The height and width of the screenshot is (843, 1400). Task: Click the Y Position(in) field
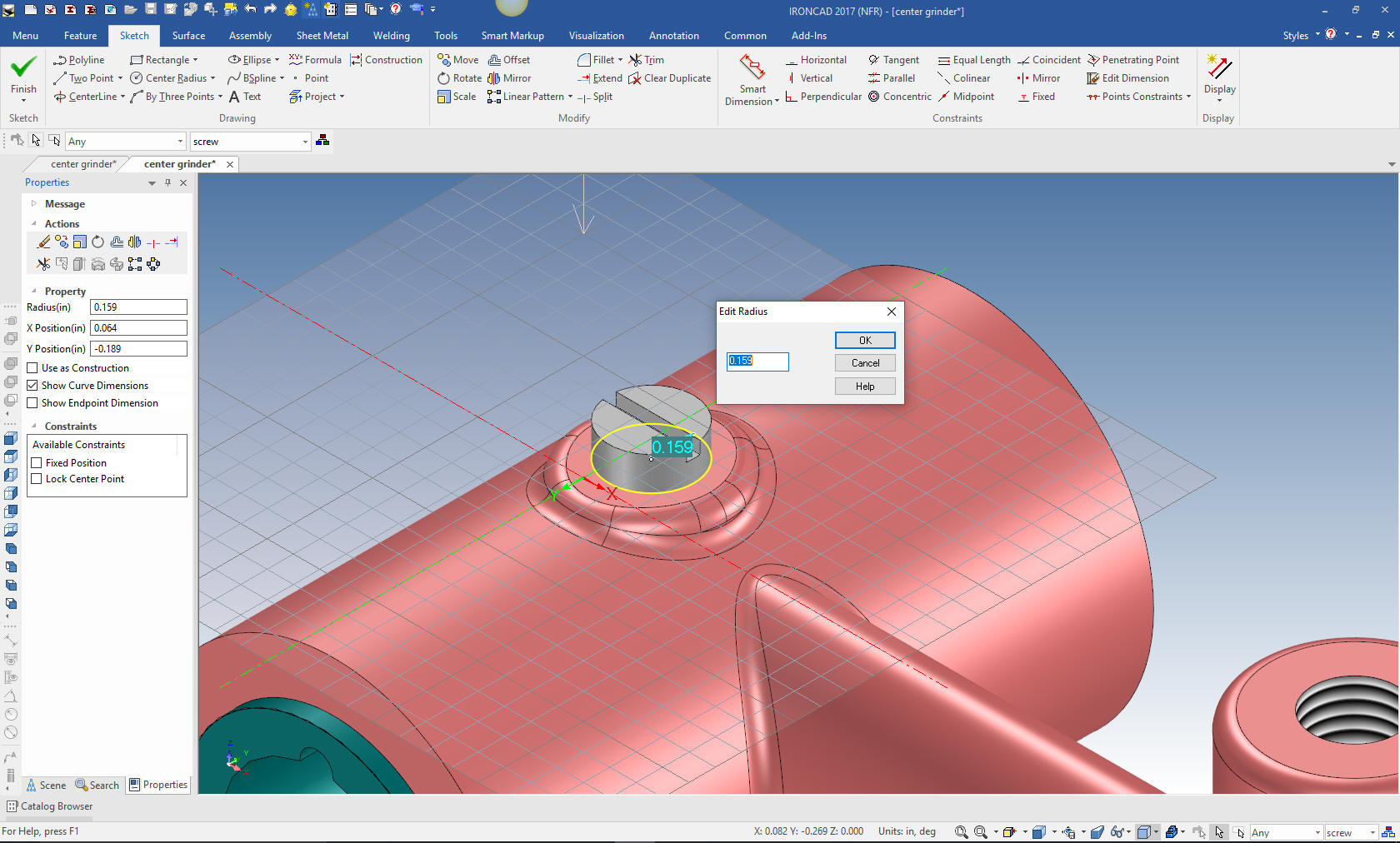[138, 349]
